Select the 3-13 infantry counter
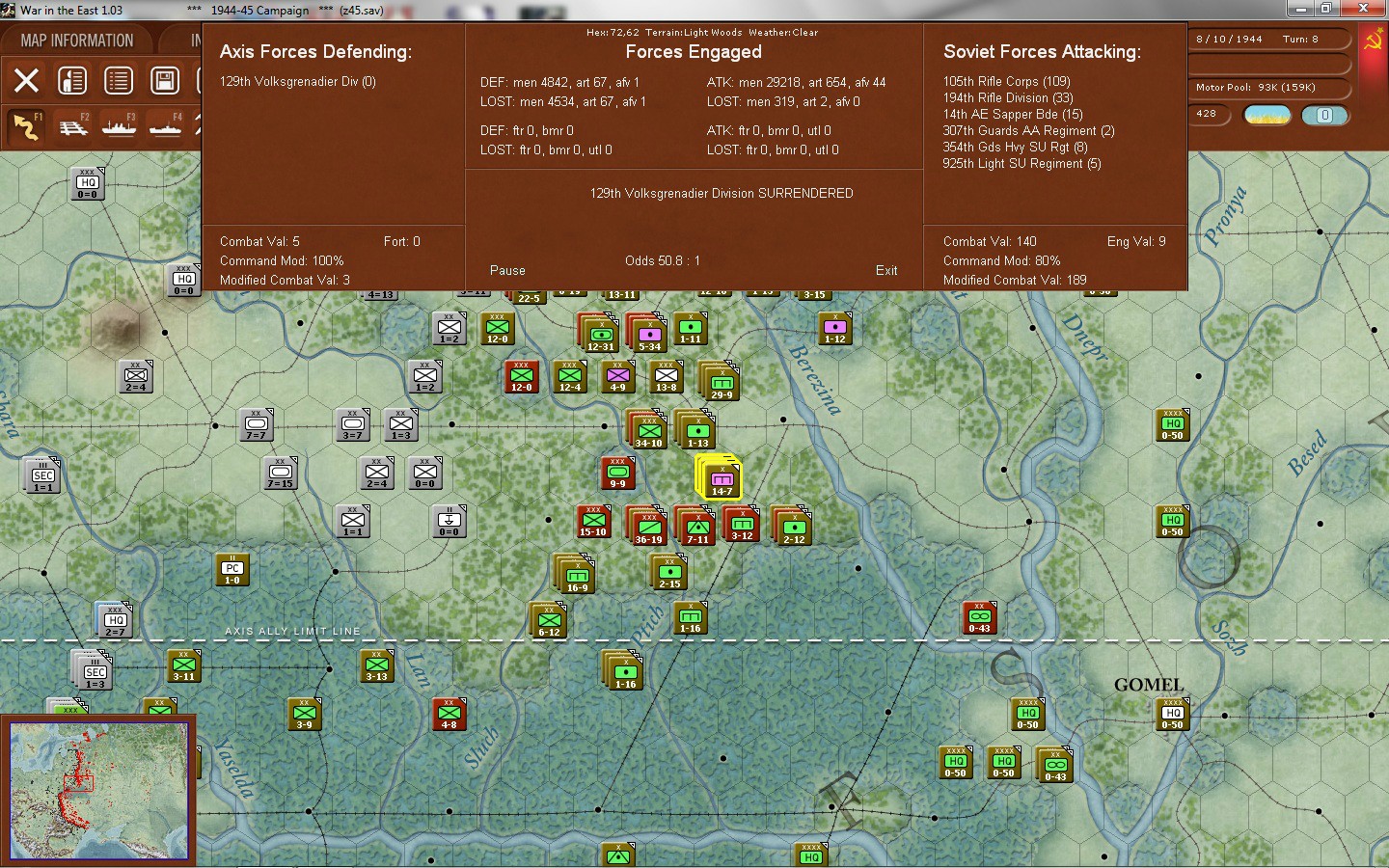 pyautogui.click(x=377, y=666)
